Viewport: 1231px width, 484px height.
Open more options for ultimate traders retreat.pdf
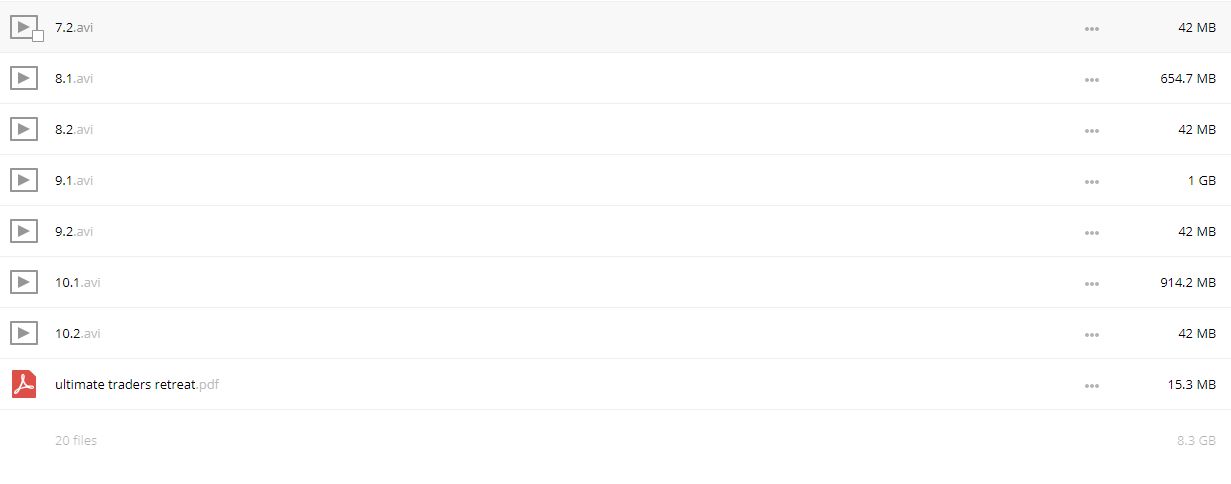click(x=1092, y=385)
